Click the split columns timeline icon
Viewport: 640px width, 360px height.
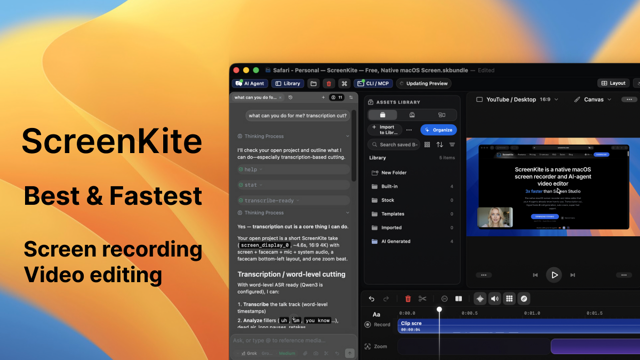point(459,299)
